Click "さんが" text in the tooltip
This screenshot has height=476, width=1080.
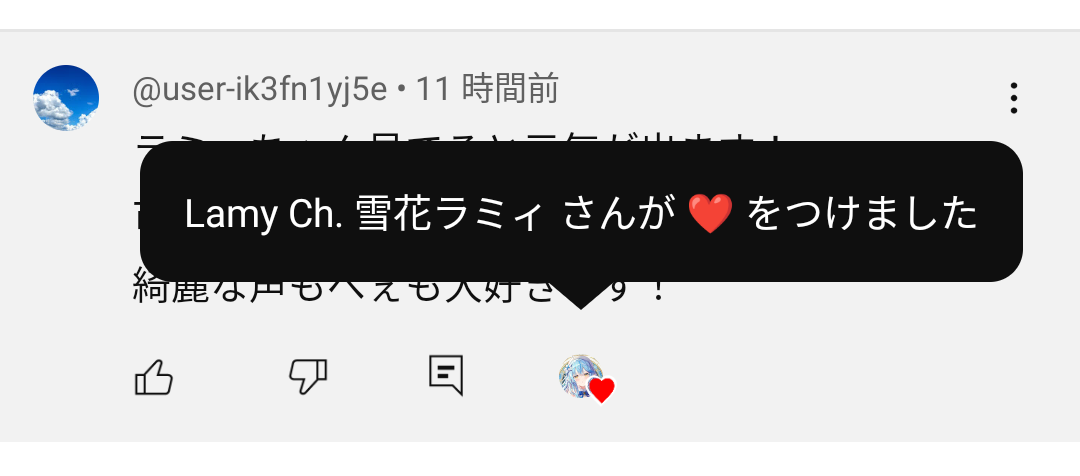[x=618, y=215]
